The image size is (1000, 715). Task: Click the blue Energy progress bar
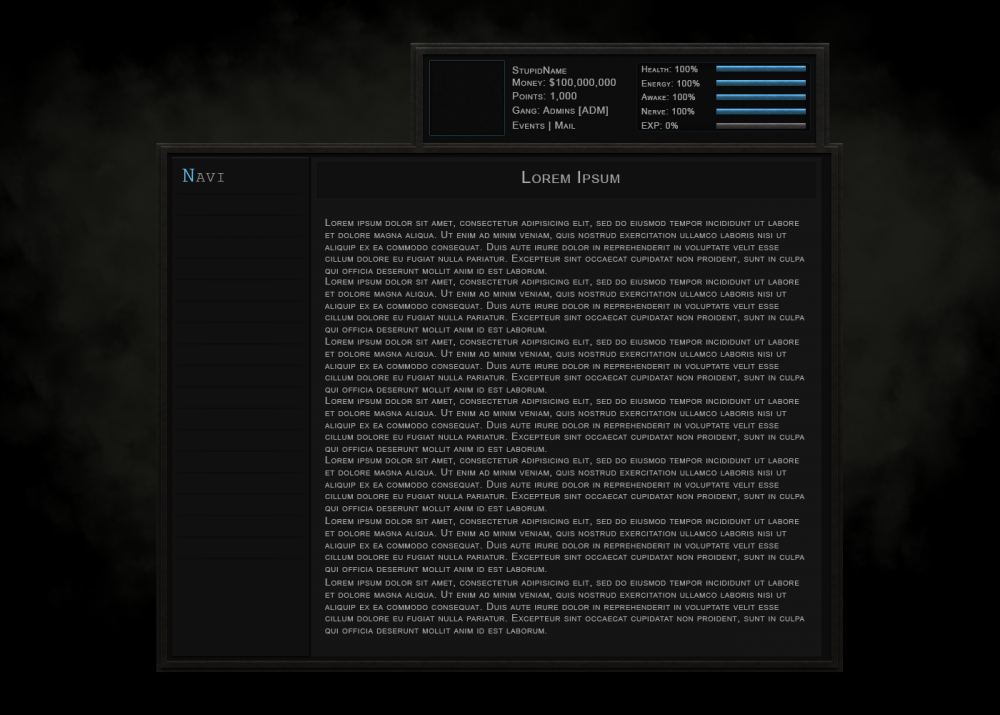[x=760, y=83]
